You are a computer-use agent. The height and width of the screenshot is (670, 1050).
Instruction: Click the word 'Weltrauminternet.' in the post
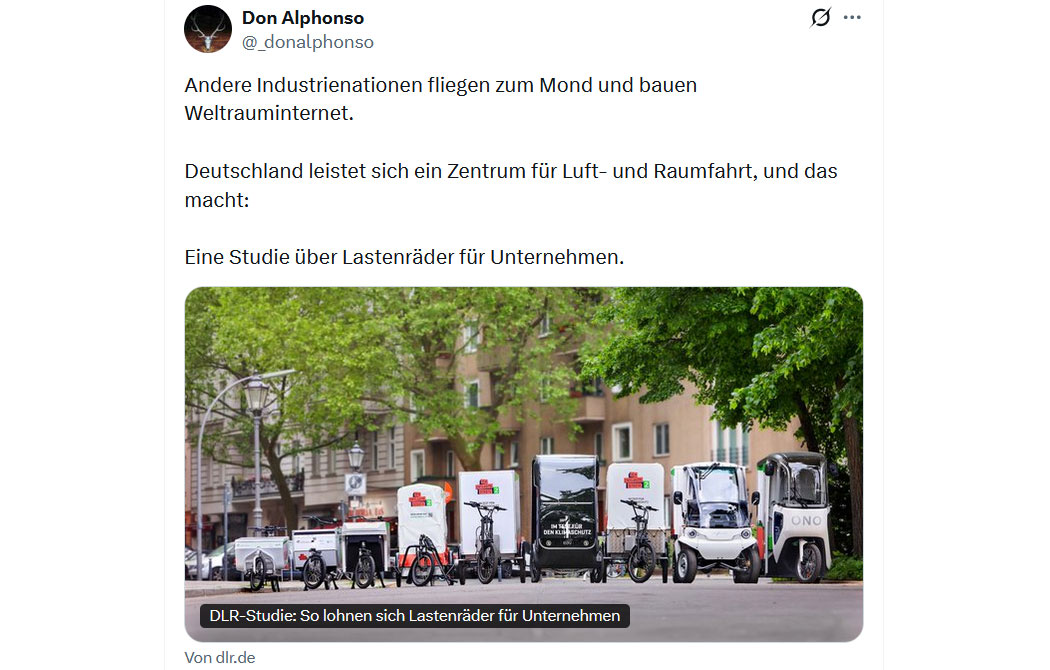(269, 113)
